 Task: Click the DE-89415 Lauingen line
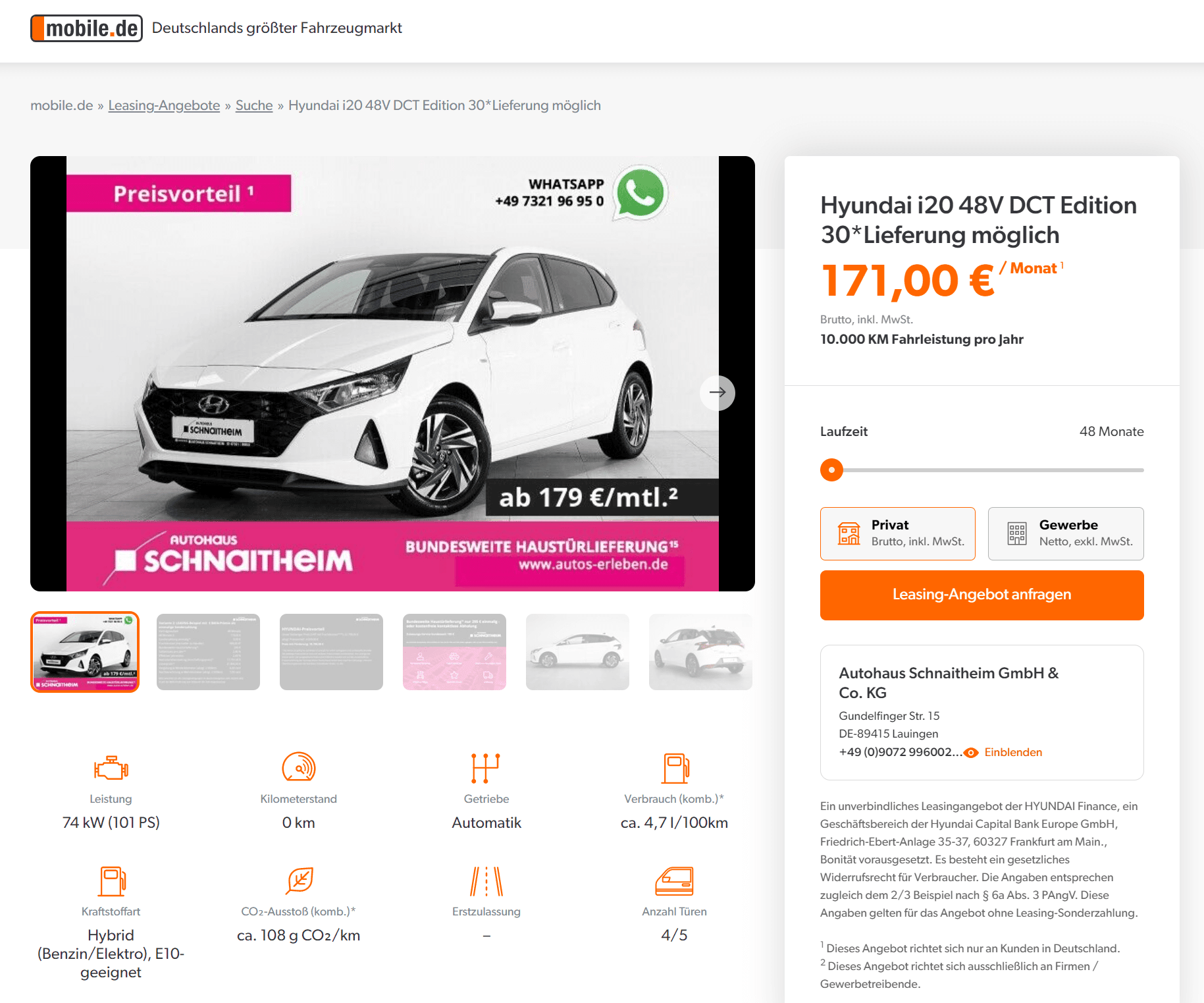[889, 734]
